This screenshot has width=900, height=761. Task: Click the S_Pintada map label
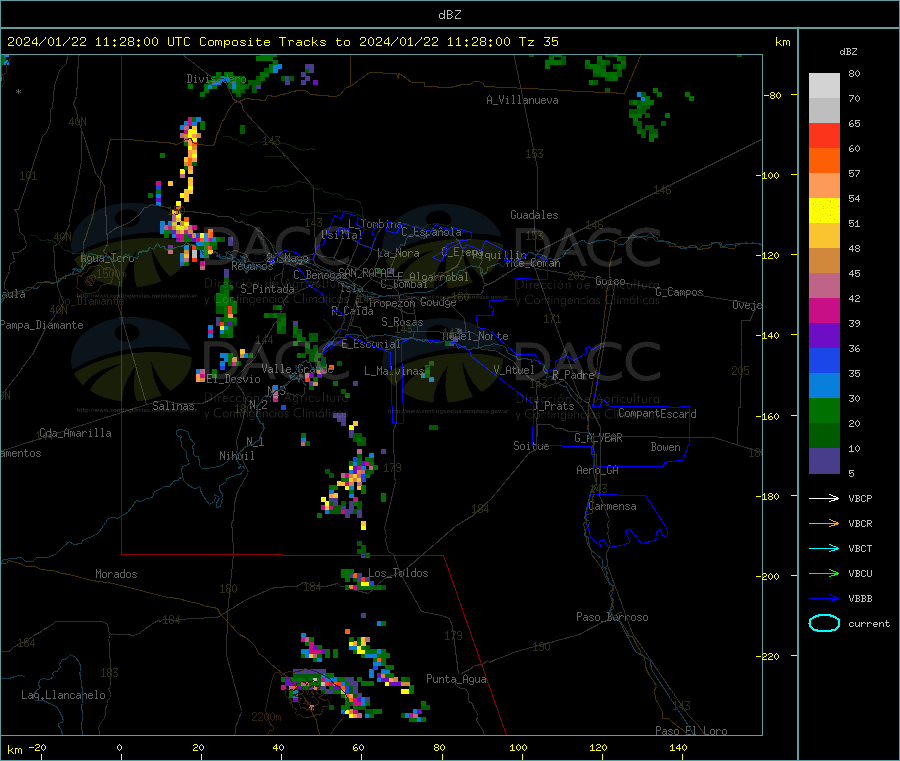(x=267, y=289)
